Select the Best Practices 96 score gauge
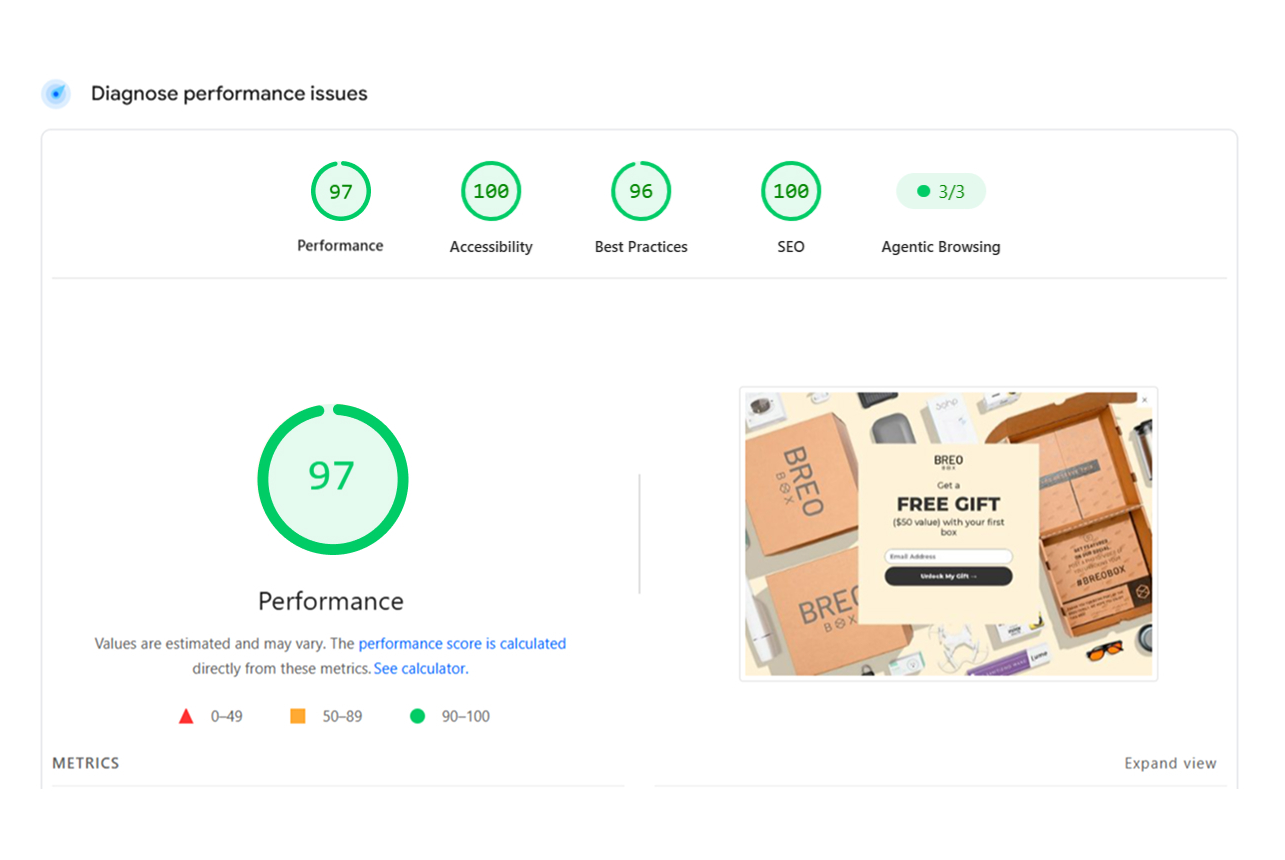 [x=641, y=191]
